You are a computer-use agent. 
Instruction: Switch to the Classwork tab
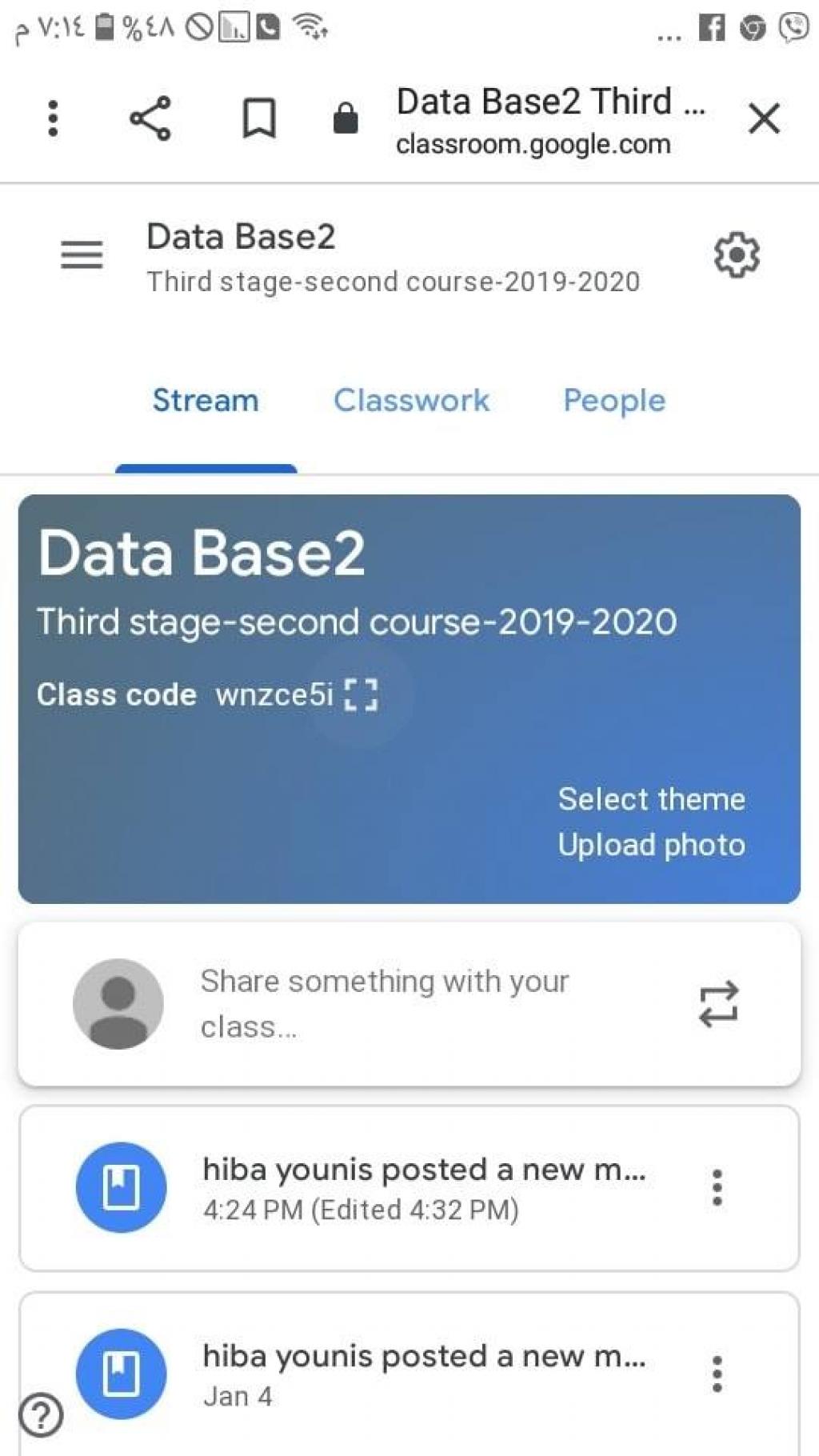click(x=411, y=400)
